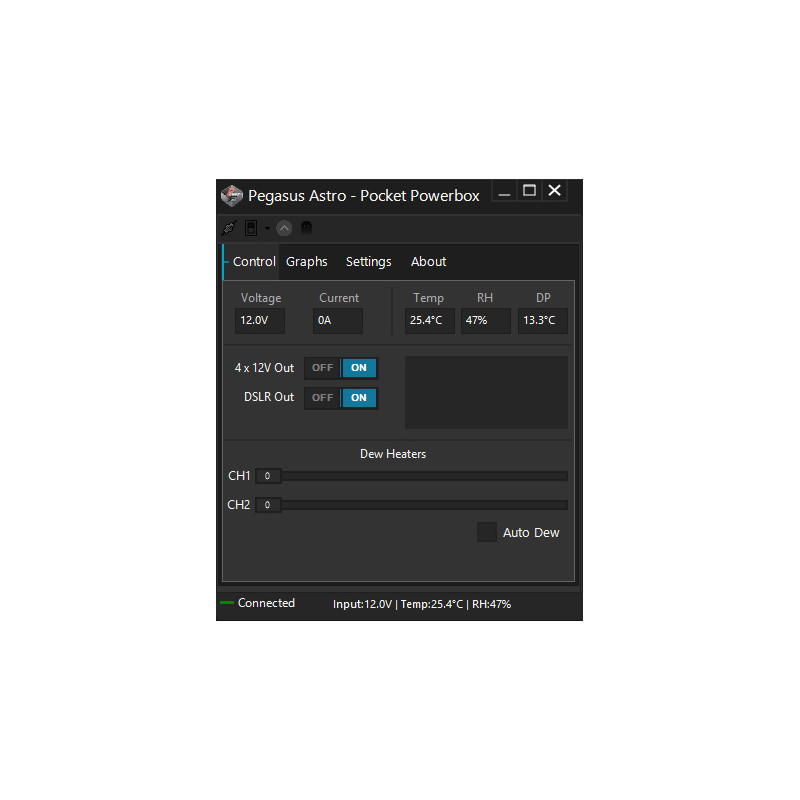The width and height of the screenshot is (800, 800).
Task: Open the dropdown arrow beside device icon
Action: [x=267, y=228]
